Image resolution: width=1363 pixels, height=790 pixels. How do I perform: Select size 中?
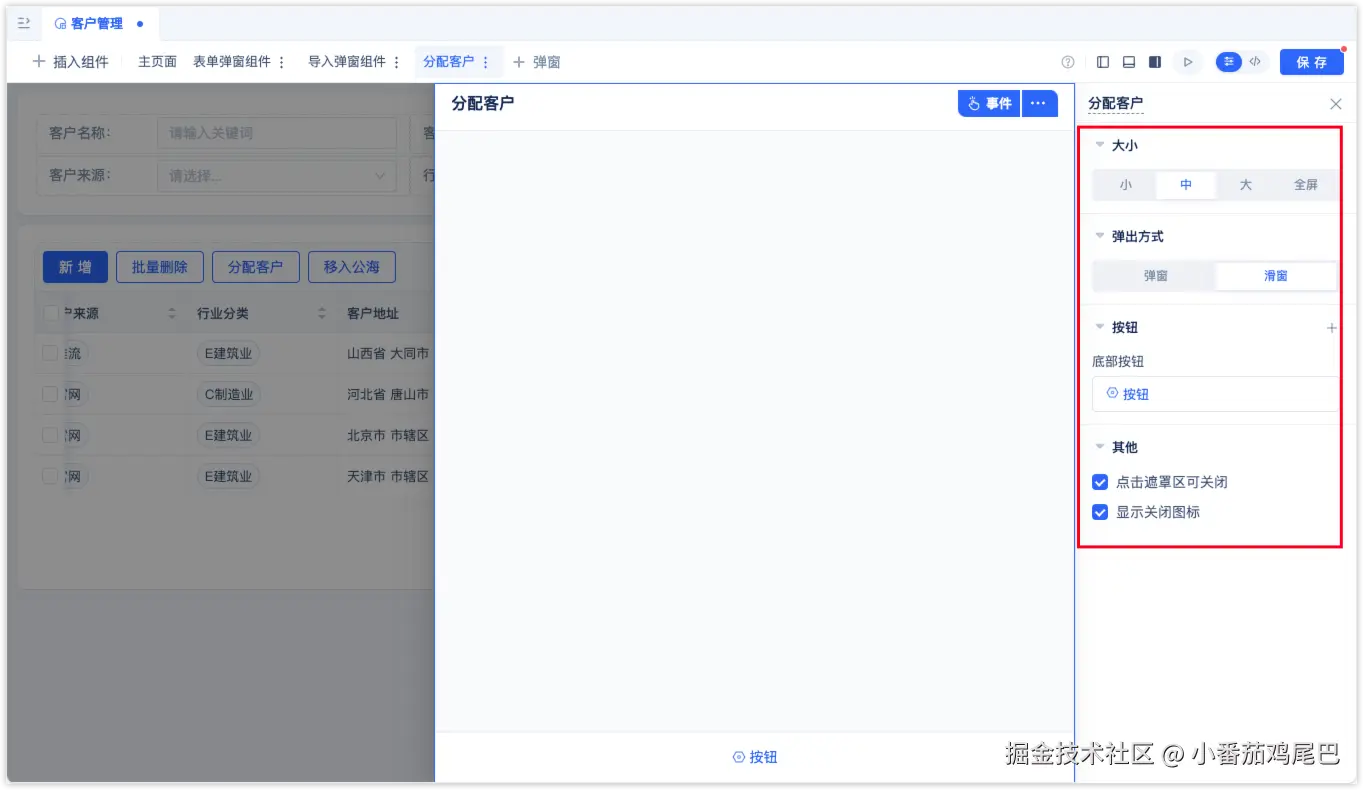[x=1186, y=185]
